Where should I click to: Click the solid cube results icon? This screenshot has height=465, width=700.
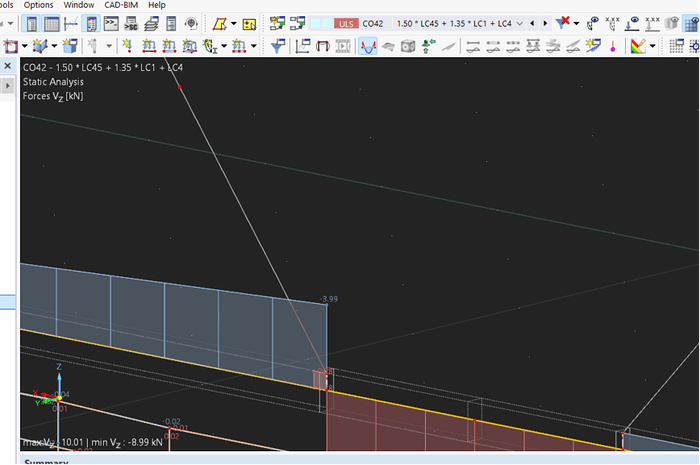(408, 46)
